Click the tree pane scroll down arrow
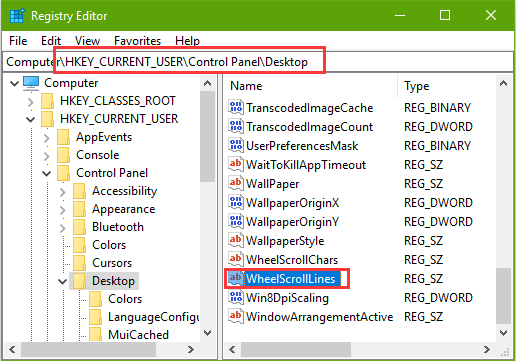The image size is (516, 361). [208, 333]
